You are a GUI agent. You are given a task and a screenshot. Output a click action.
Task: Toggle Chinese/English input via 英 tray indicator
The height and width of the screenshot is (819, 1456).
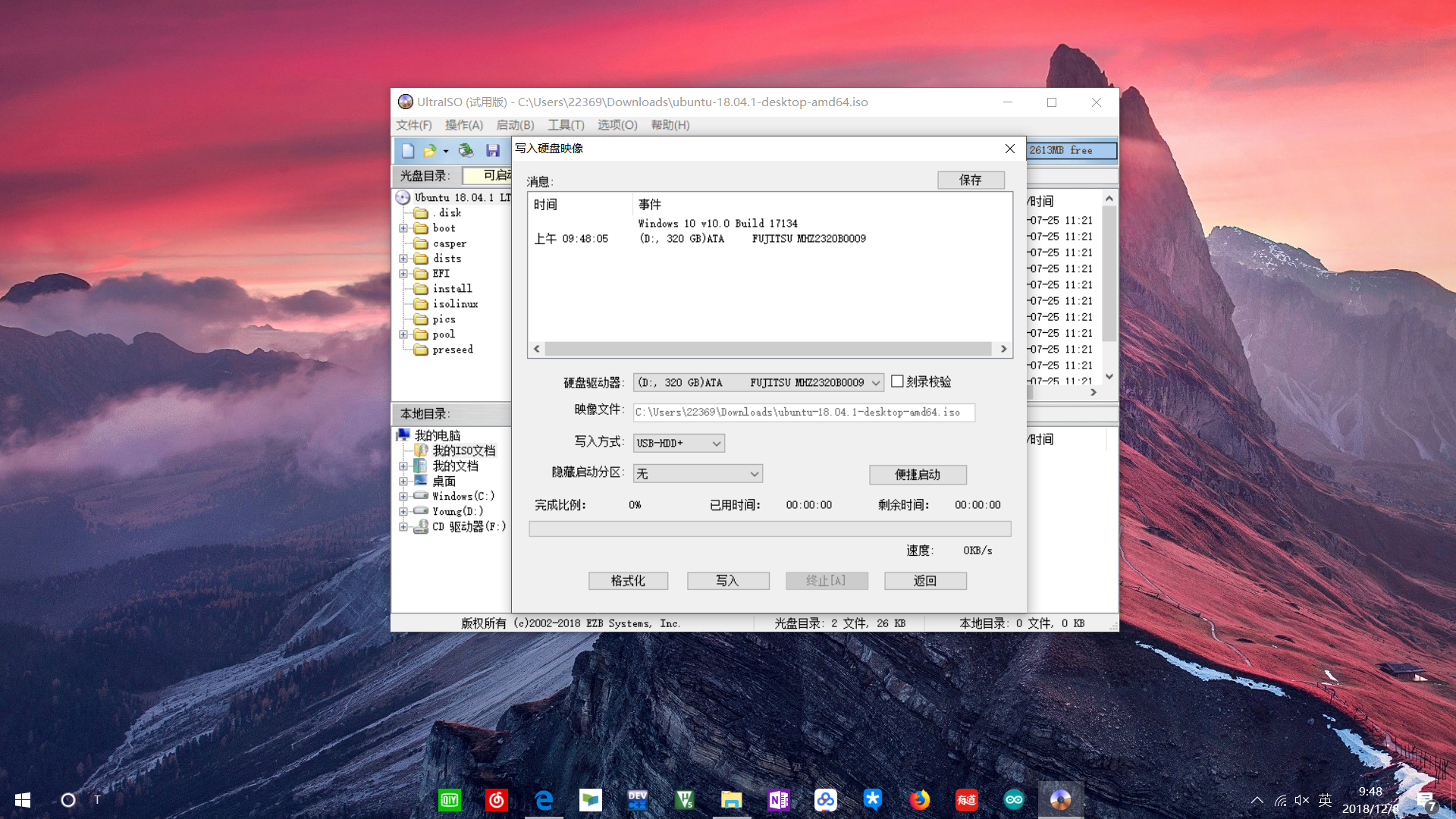coord(1325,799)
